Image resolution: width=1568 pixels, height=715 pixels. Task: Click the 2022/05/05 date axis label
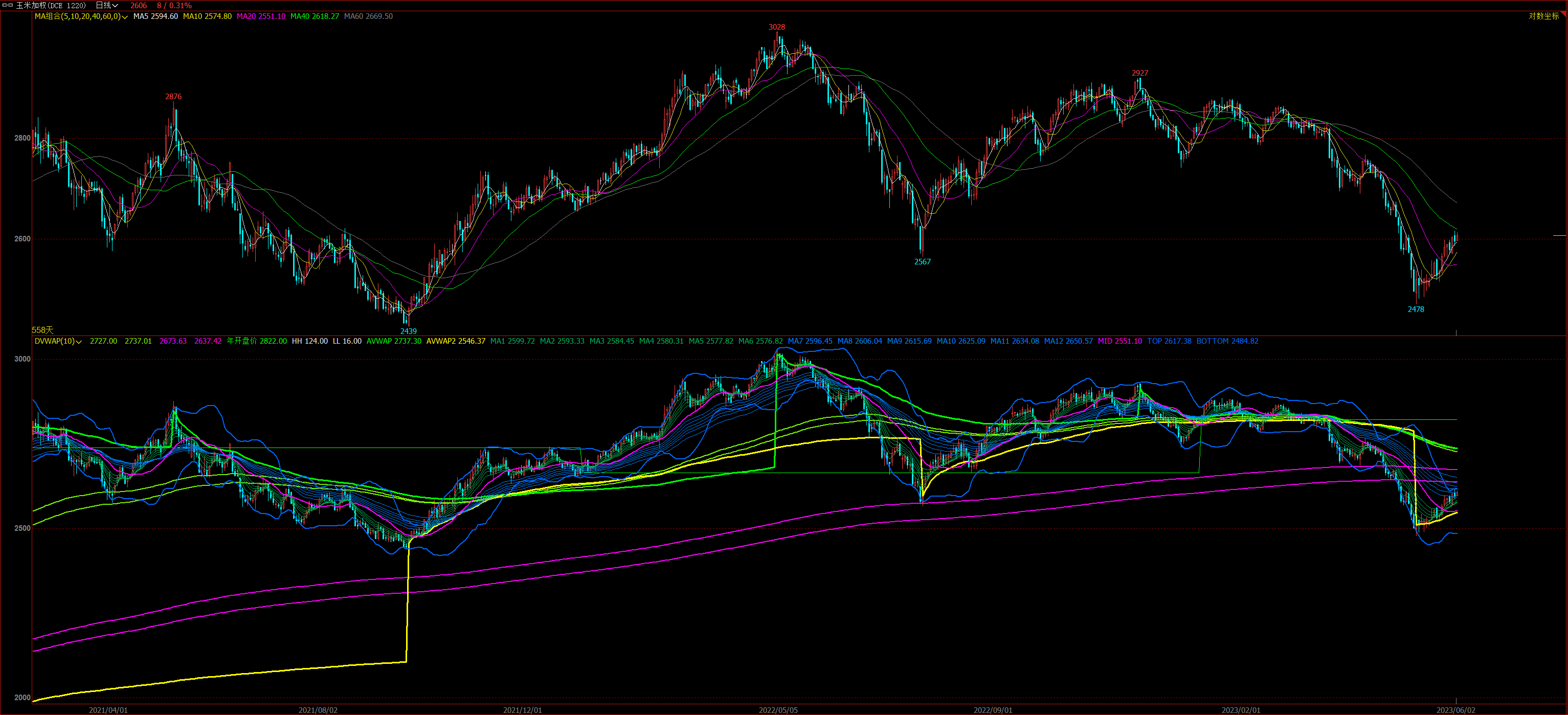tap(778, 710)
